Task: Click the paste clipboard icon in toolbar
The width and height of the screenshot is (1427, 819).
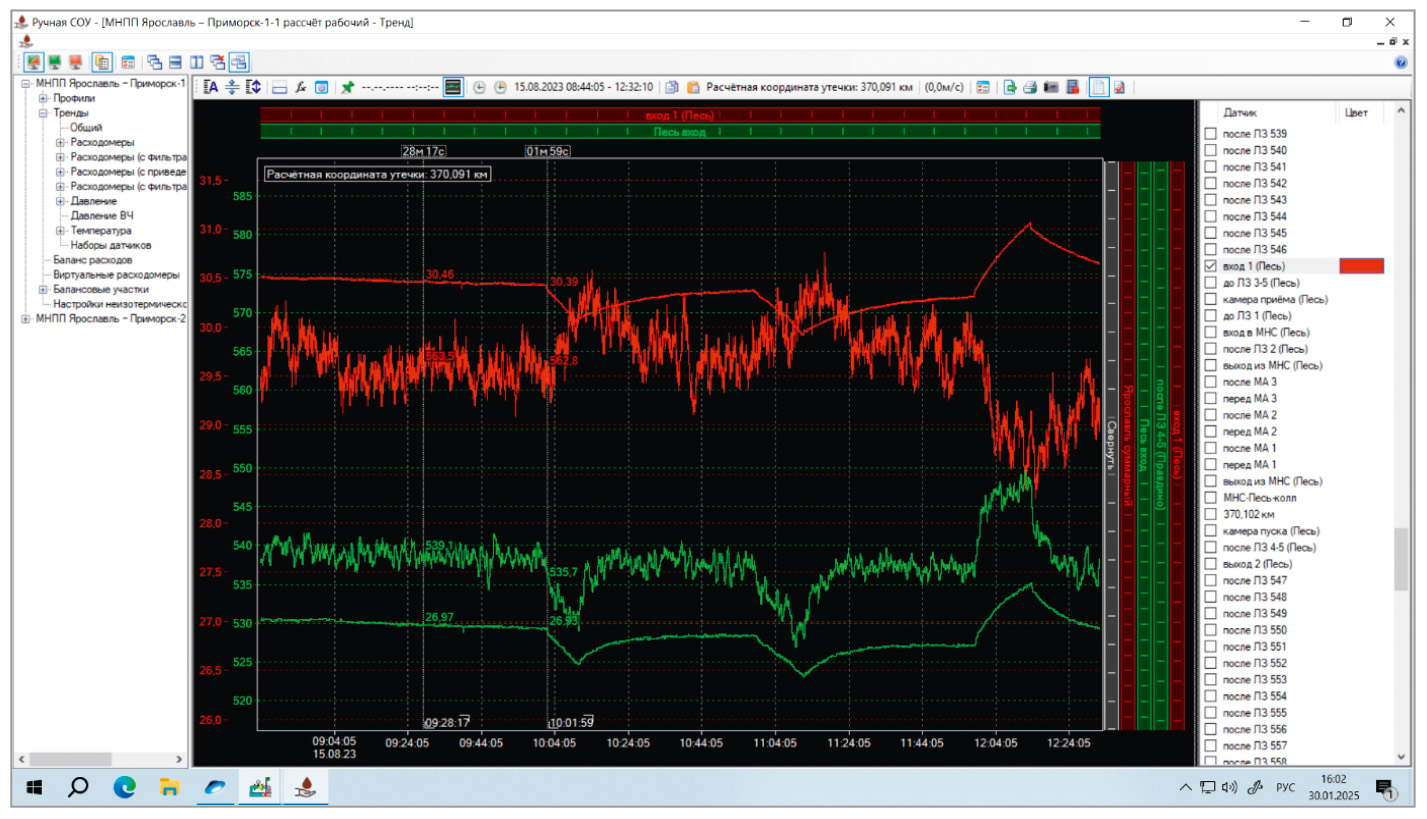Action: [692, 87]
